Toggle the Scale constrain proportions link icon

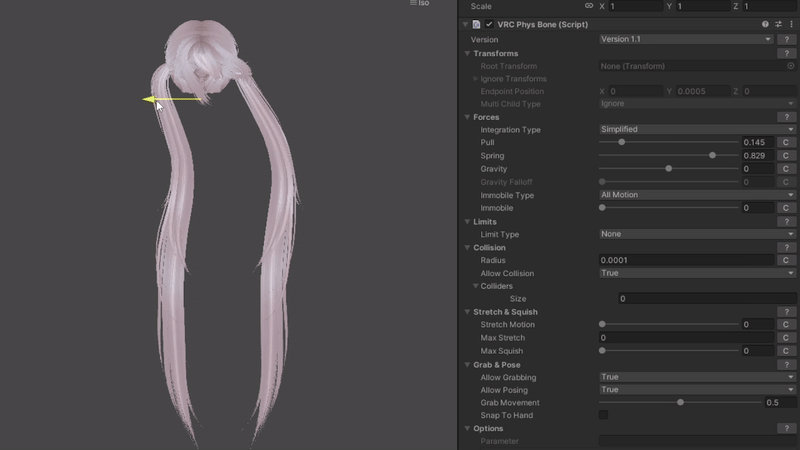coord(589,6)
